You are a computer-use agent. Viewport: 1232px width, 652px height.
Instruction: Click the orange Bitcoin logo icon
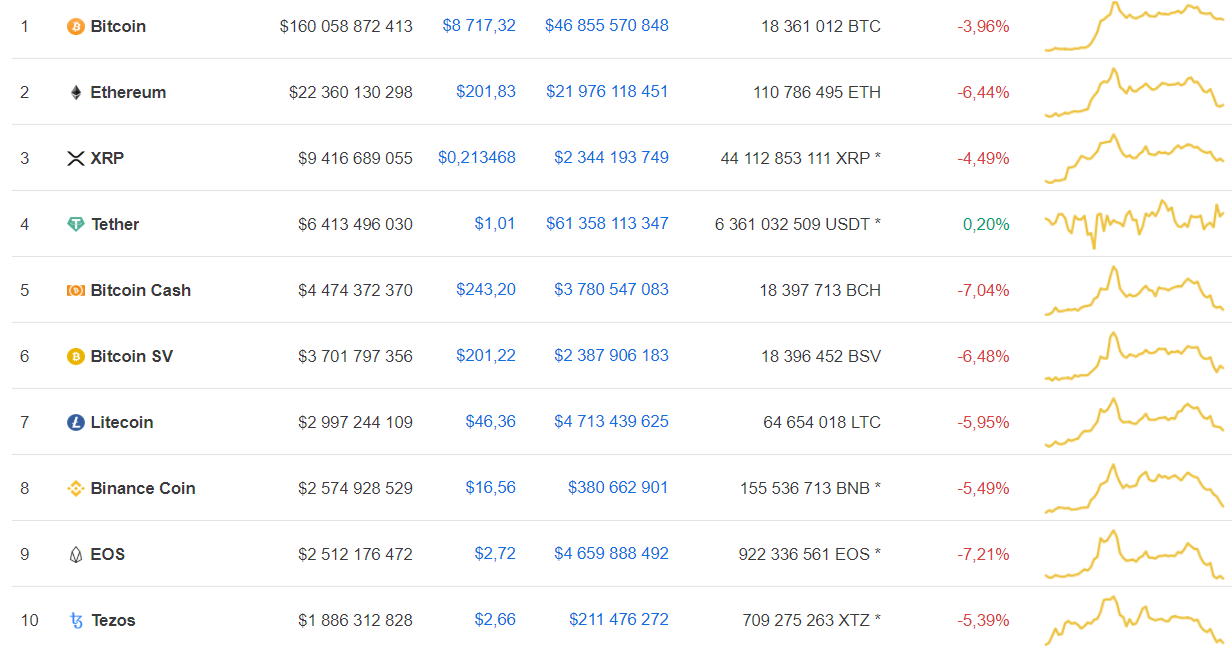(x=75, y=27)
